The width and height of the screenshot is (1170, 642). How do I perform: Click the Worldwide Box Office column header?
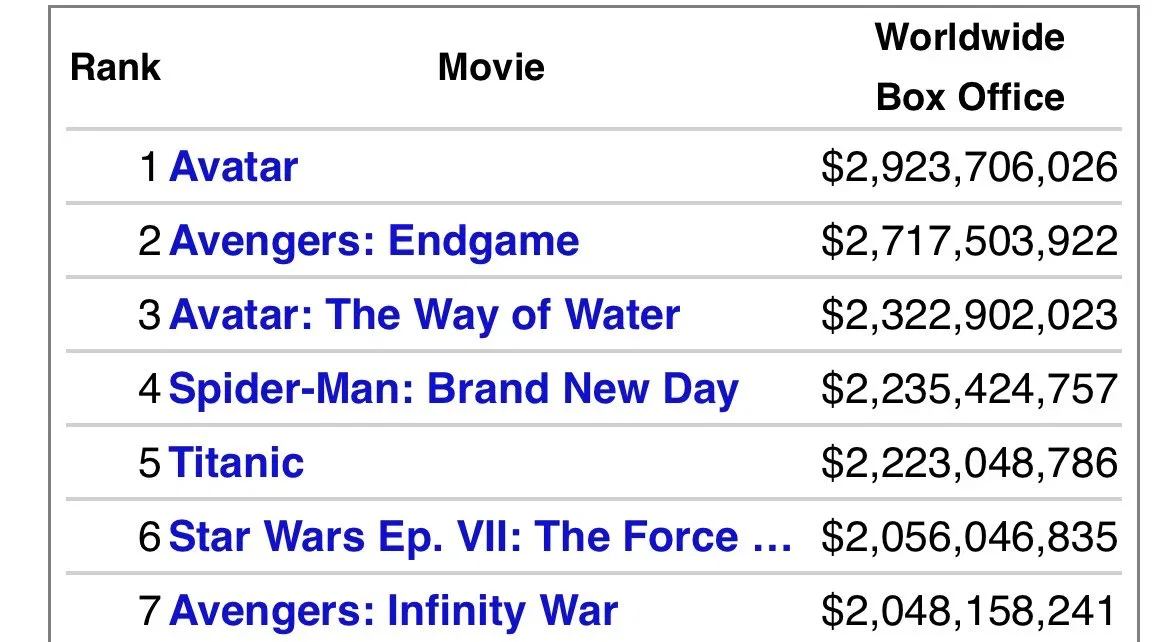click(969, 67)
